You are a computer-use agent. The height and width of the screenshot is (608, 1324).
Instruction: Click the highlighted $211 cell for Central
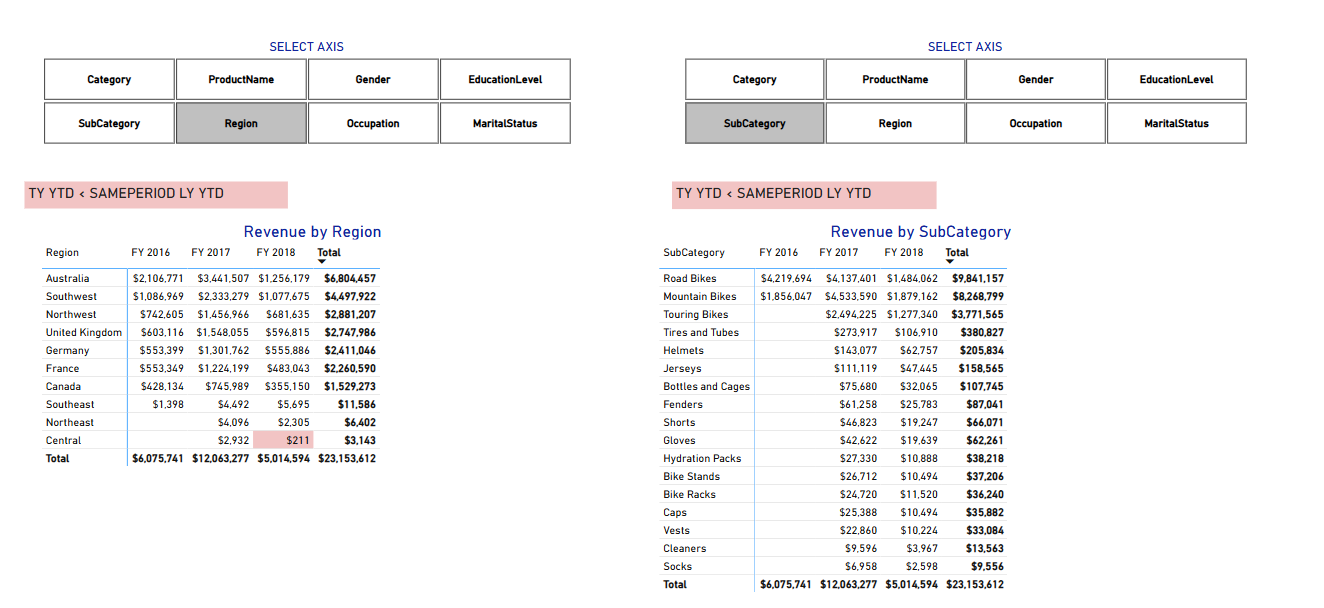[x=283, y=440]
